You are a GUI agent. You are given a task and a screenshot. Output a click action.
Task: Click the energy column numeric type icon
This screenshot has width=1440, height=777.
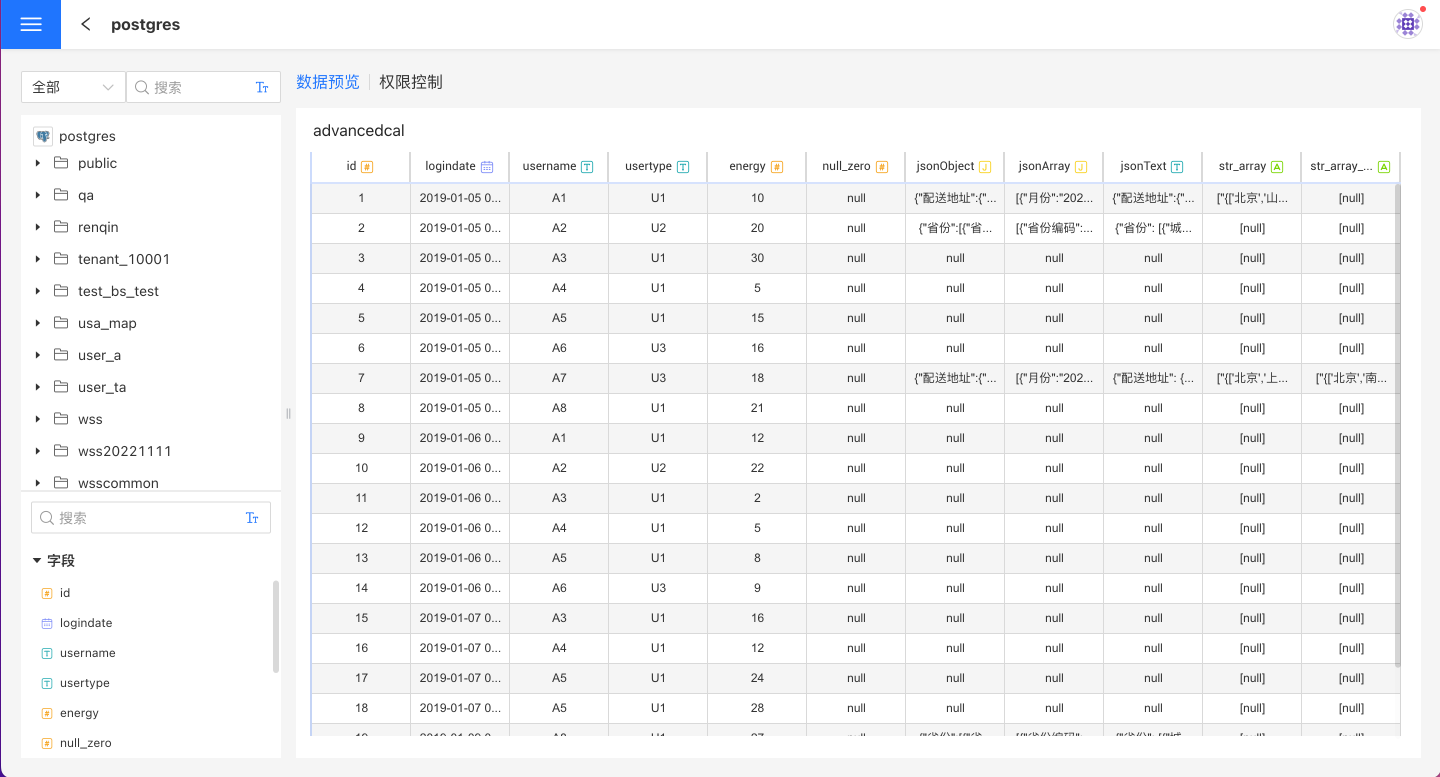point(777,167)
